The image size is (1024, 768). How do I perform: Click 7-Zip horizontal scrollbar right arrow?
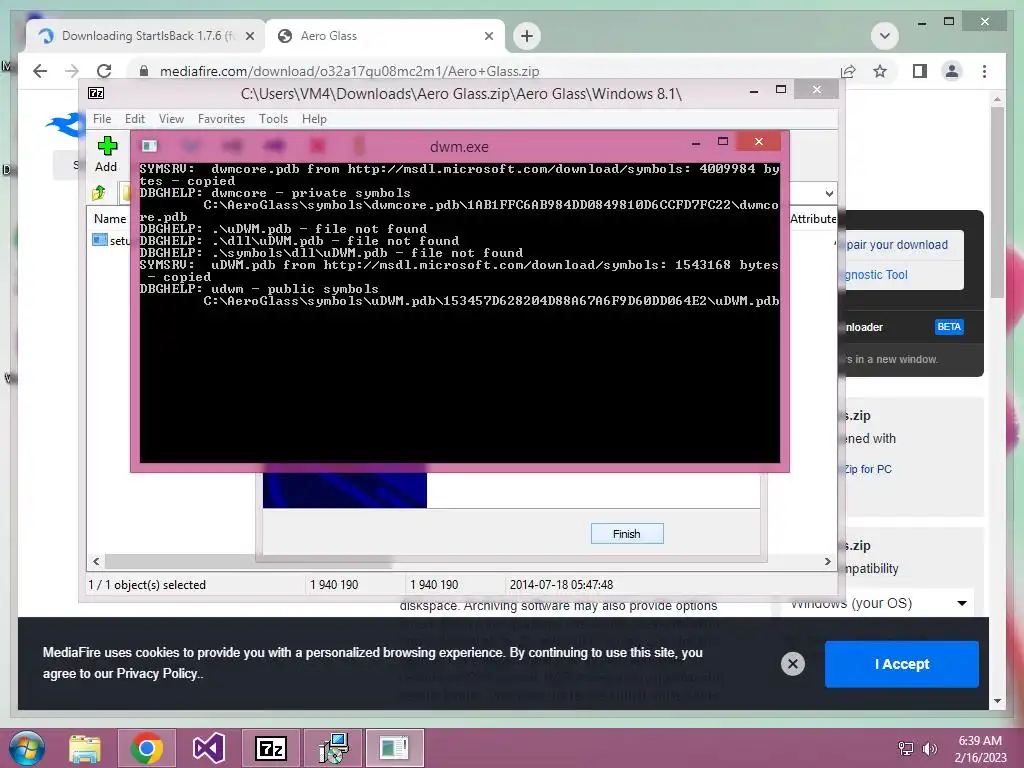[827, 562]
